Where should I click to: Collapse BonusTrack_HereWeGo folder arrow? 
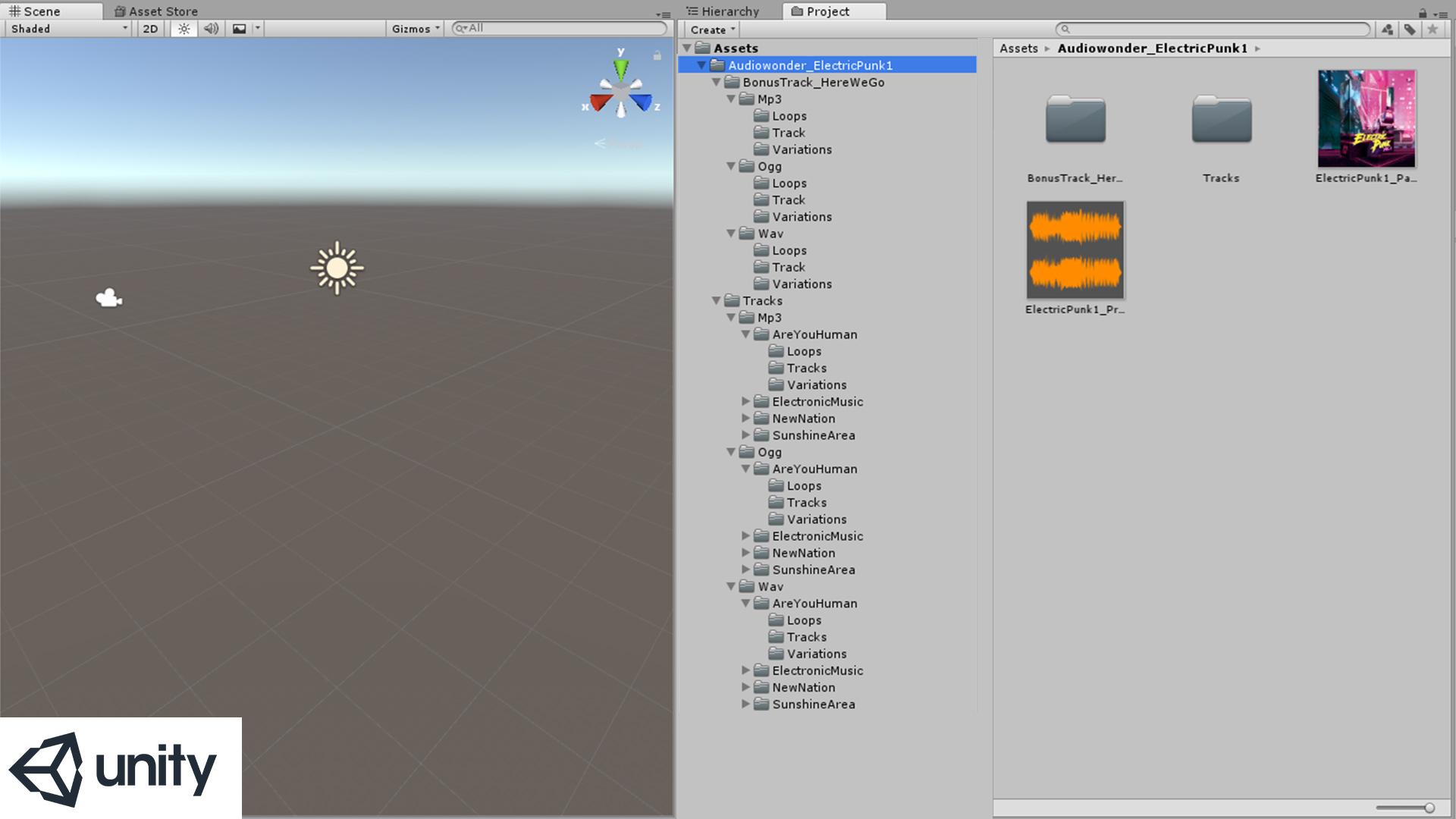tap(716, 82)
